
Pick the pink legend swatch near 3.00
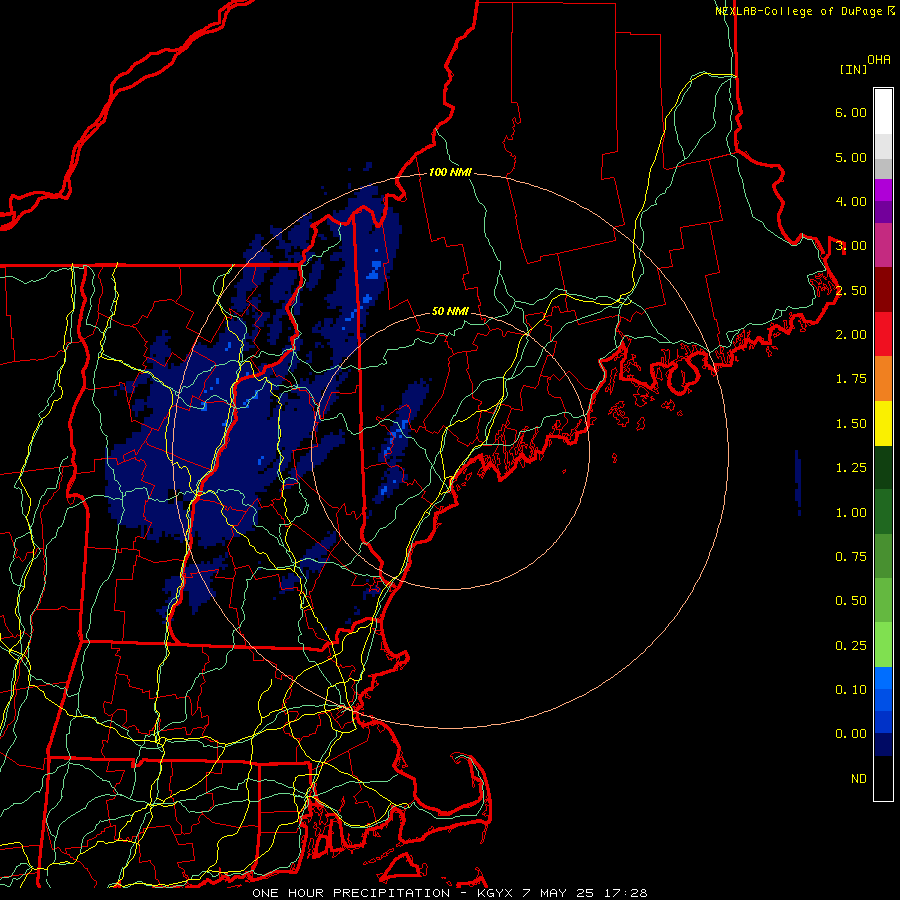pyautogui.click(x=883, y=245)
